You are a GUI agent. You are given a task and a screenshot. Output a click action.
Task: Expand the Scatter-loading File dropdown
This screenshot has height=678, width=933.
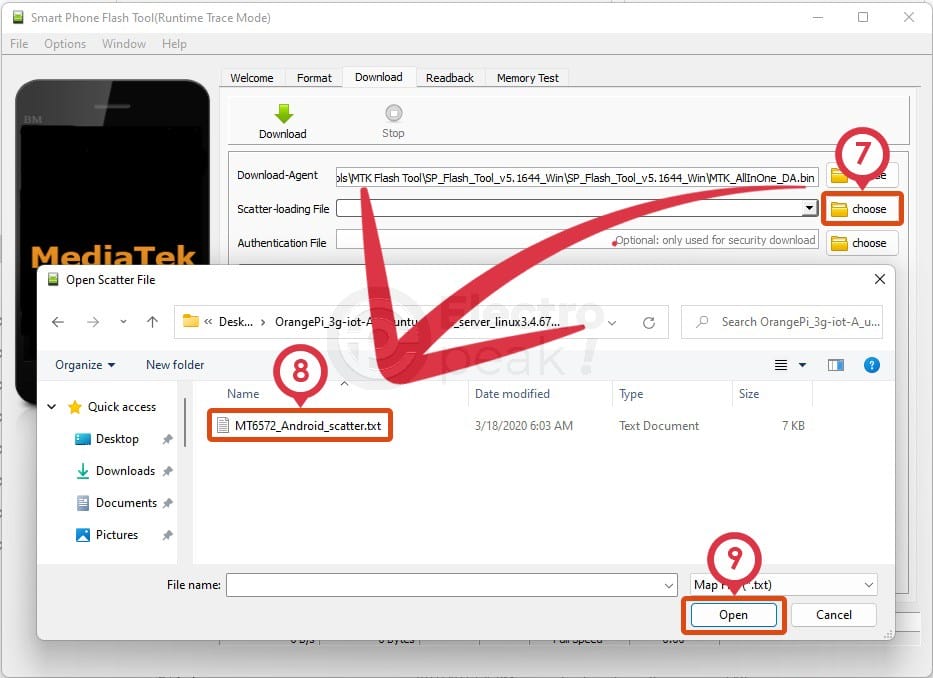pyautogui.click(x=809, y=208)
